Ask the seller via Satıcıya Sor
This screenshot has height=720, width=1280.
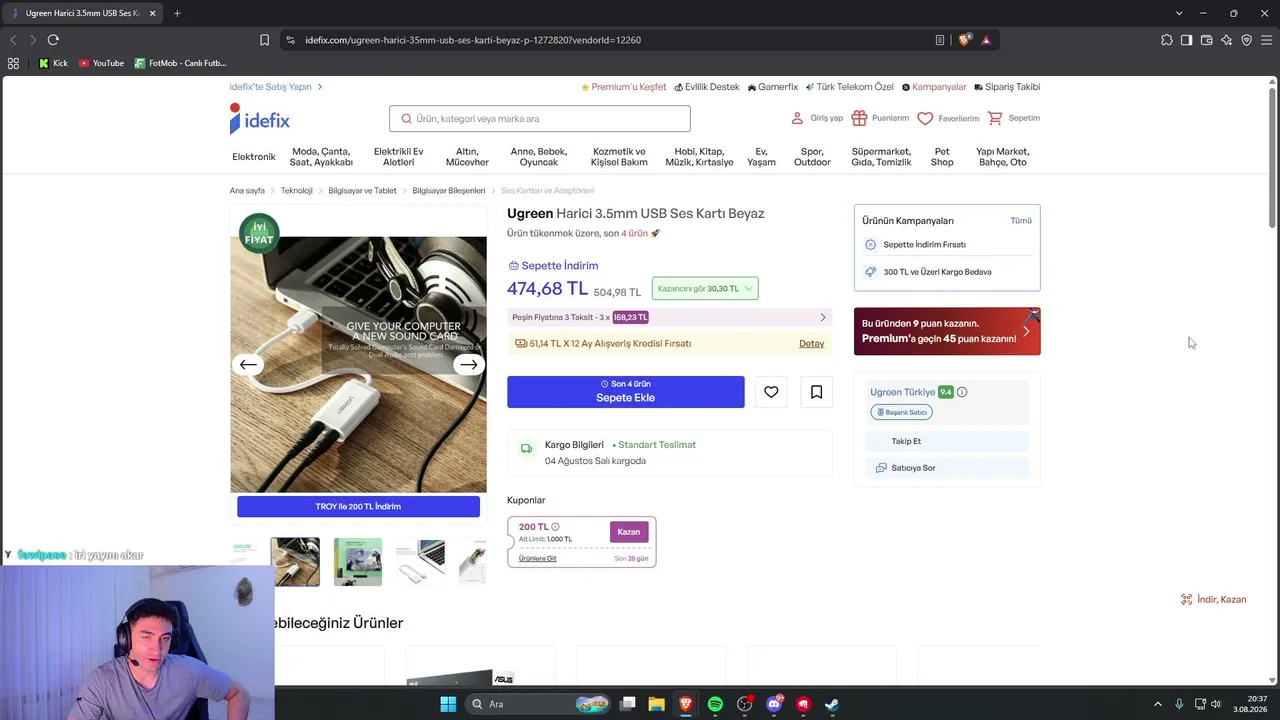click(x=946, y=468)
